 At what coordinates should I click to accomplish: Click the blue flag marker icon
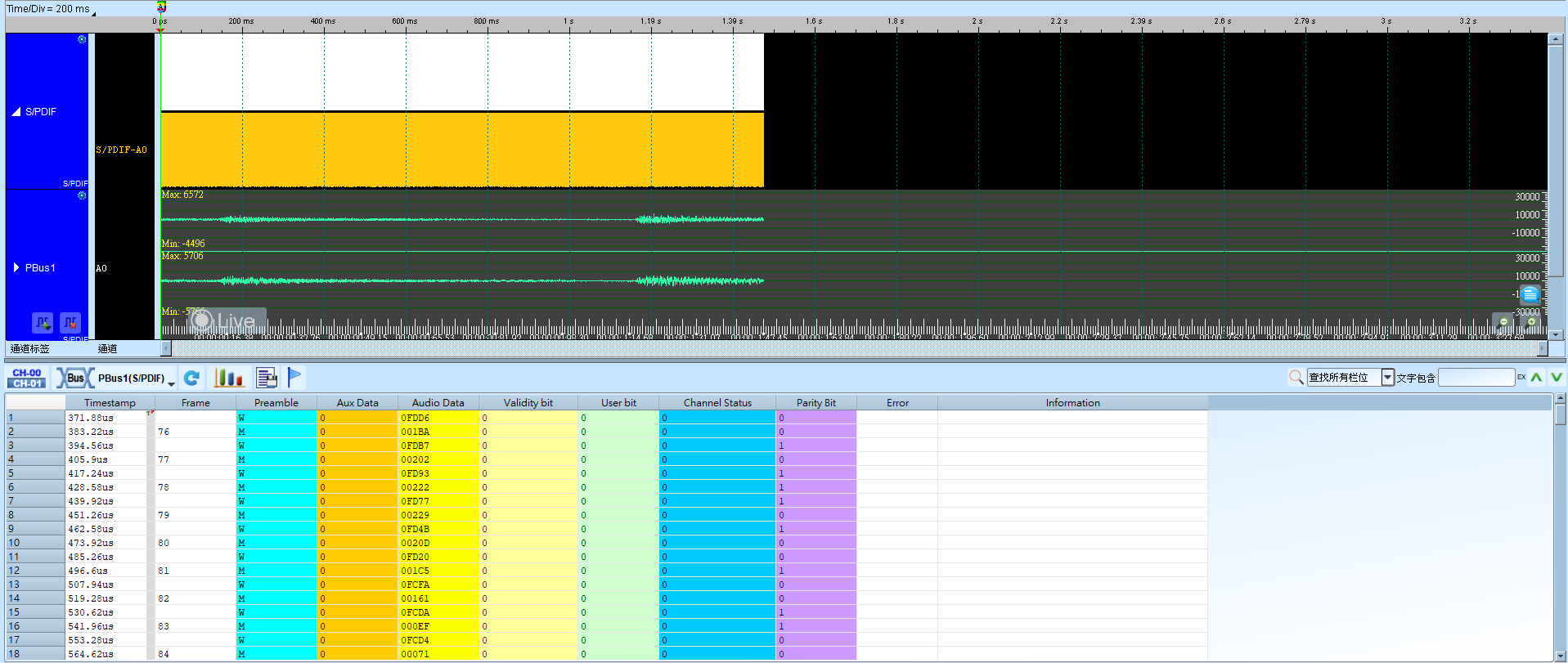294,377
